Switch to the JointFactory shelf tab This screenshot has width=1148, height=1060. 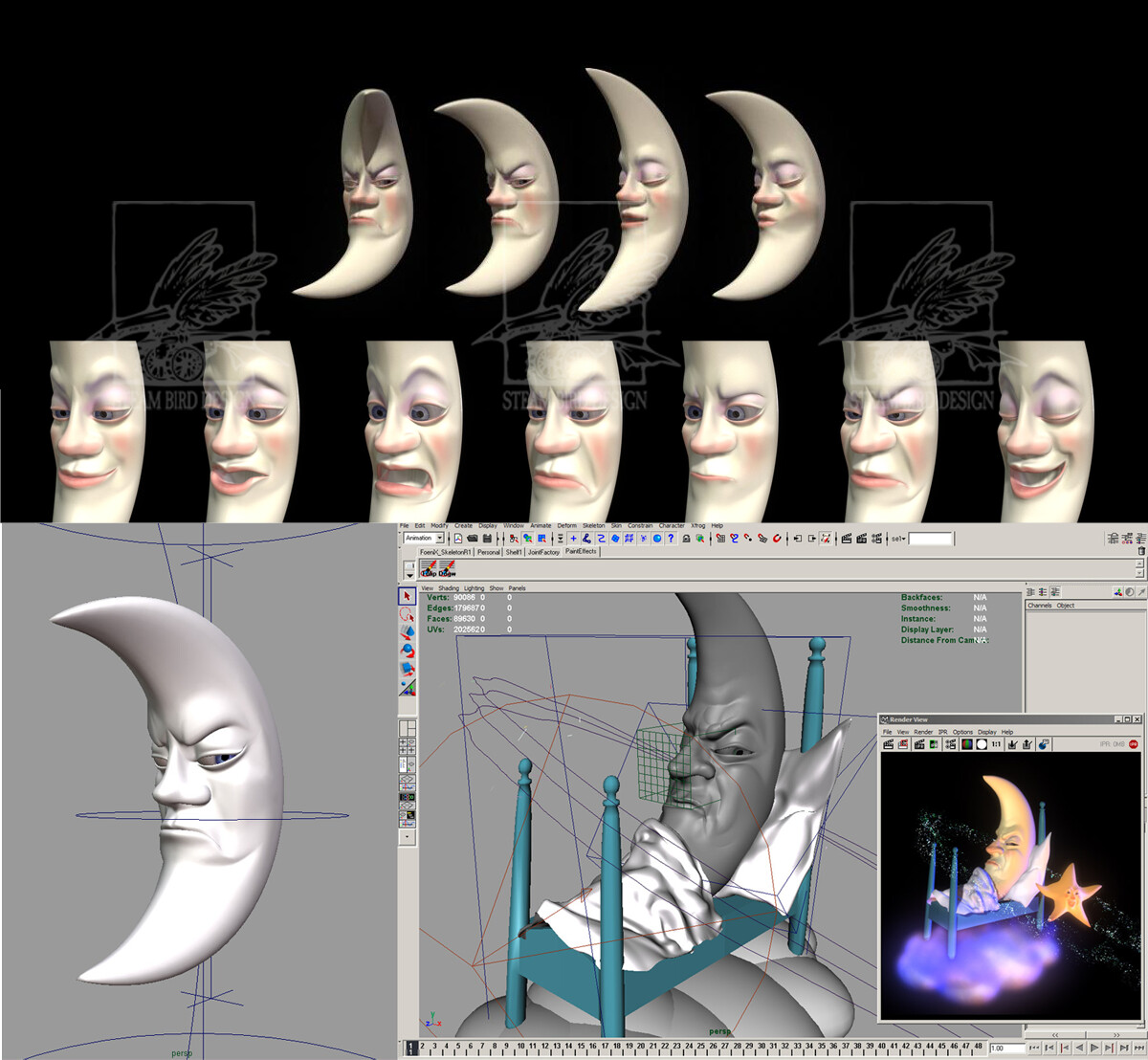pos(543,552)
